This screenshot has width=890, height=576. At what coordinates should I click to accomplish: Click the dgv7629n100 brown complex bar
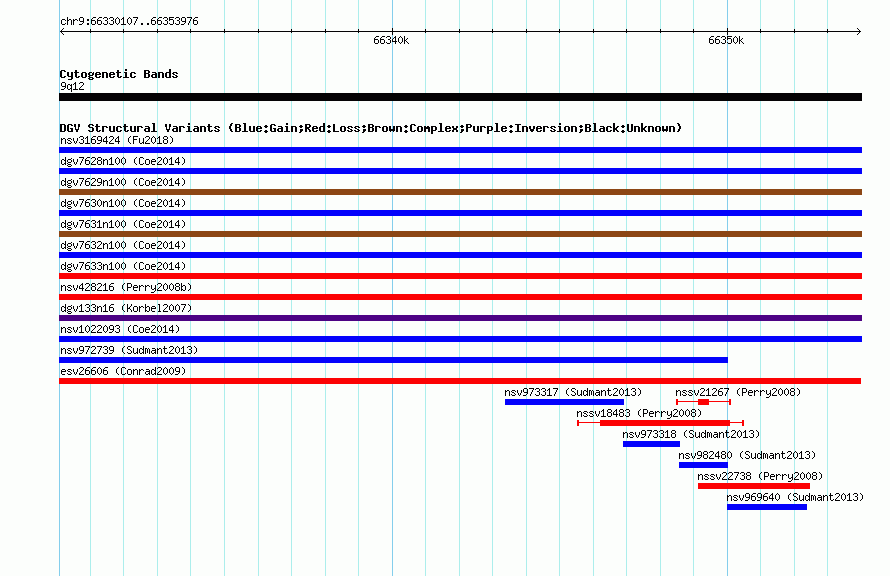(460, 192)
